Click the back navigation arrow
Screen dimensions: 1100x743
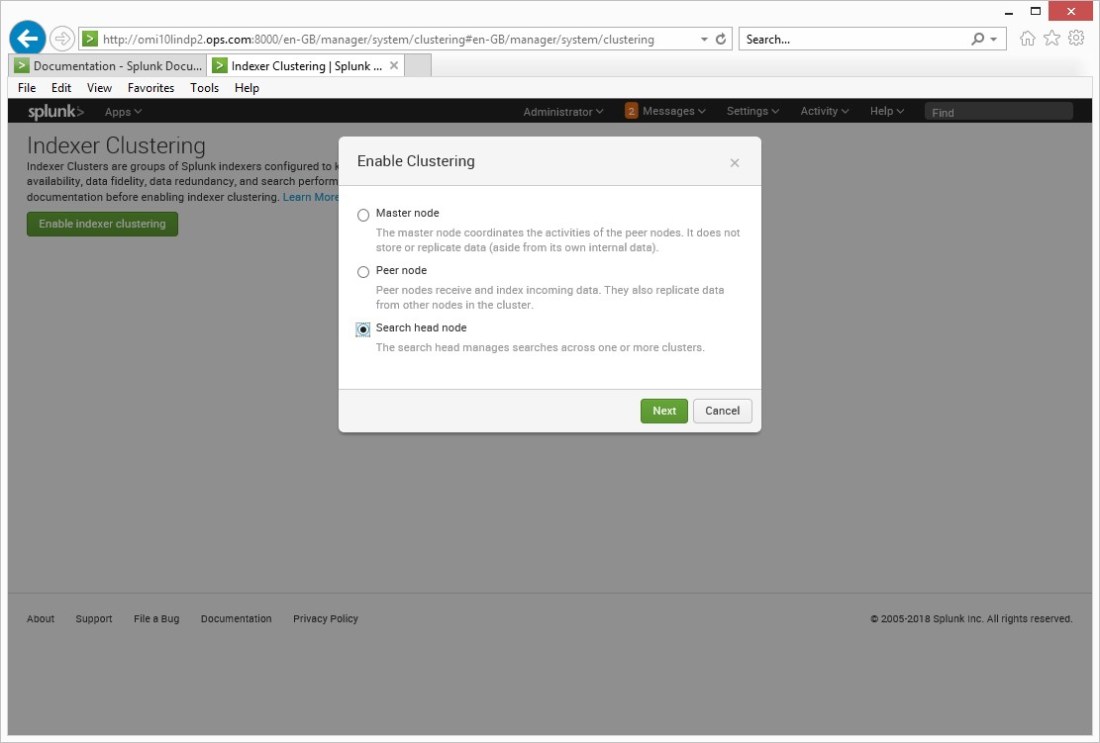coord(26,38)
